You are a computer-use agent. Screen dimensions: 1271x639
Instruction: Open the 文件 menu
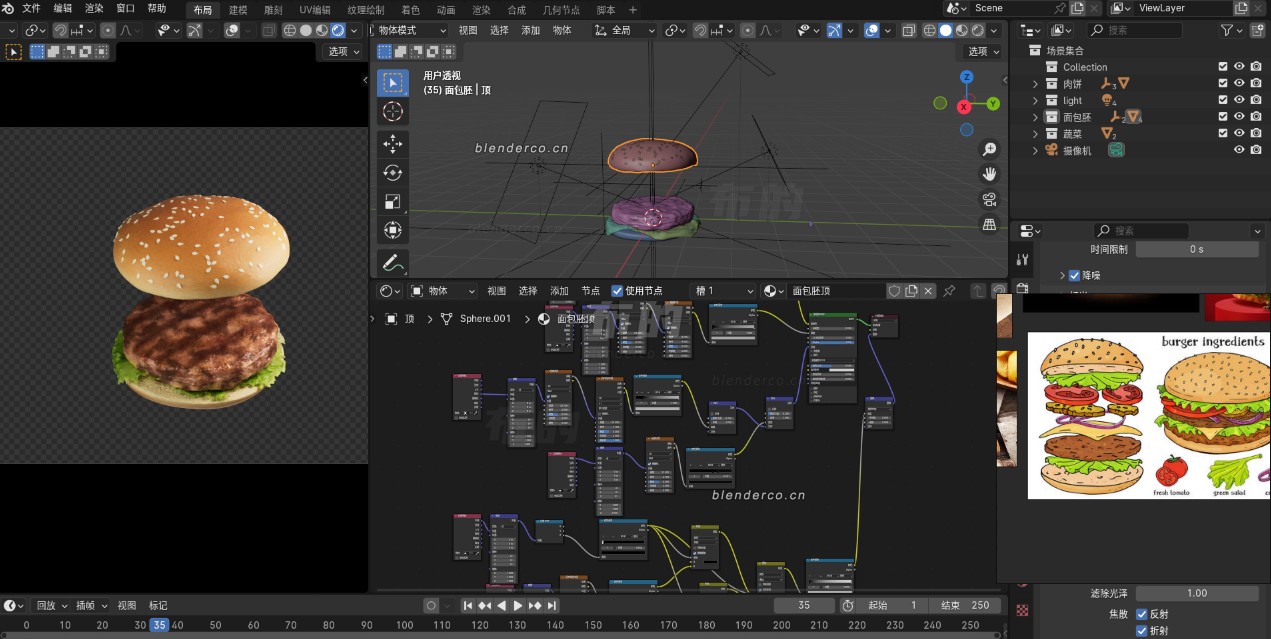[x=32, y=8]
